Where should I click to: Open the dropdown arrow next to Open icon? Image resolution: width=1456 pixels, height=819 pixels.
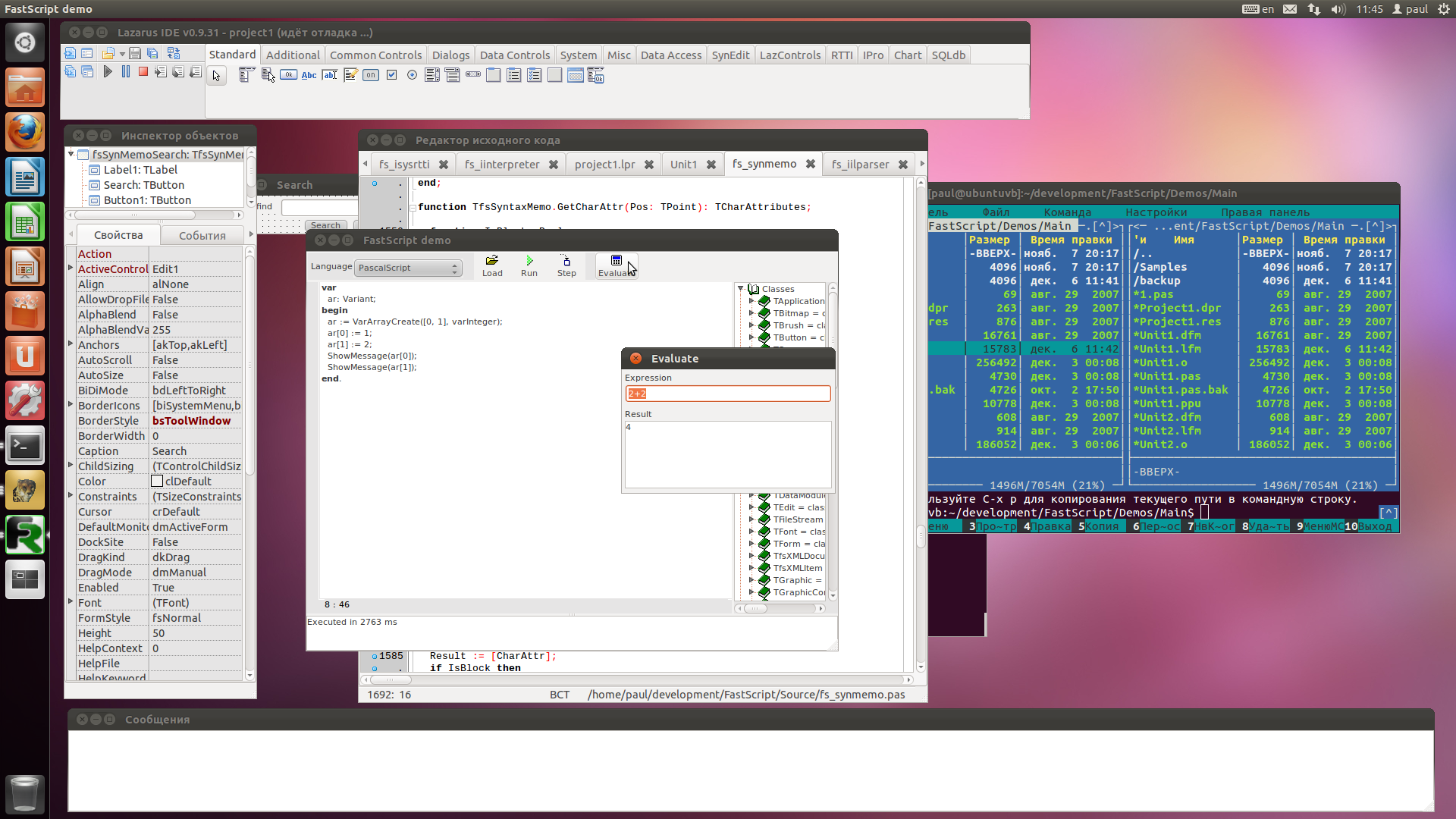(122, 54)
